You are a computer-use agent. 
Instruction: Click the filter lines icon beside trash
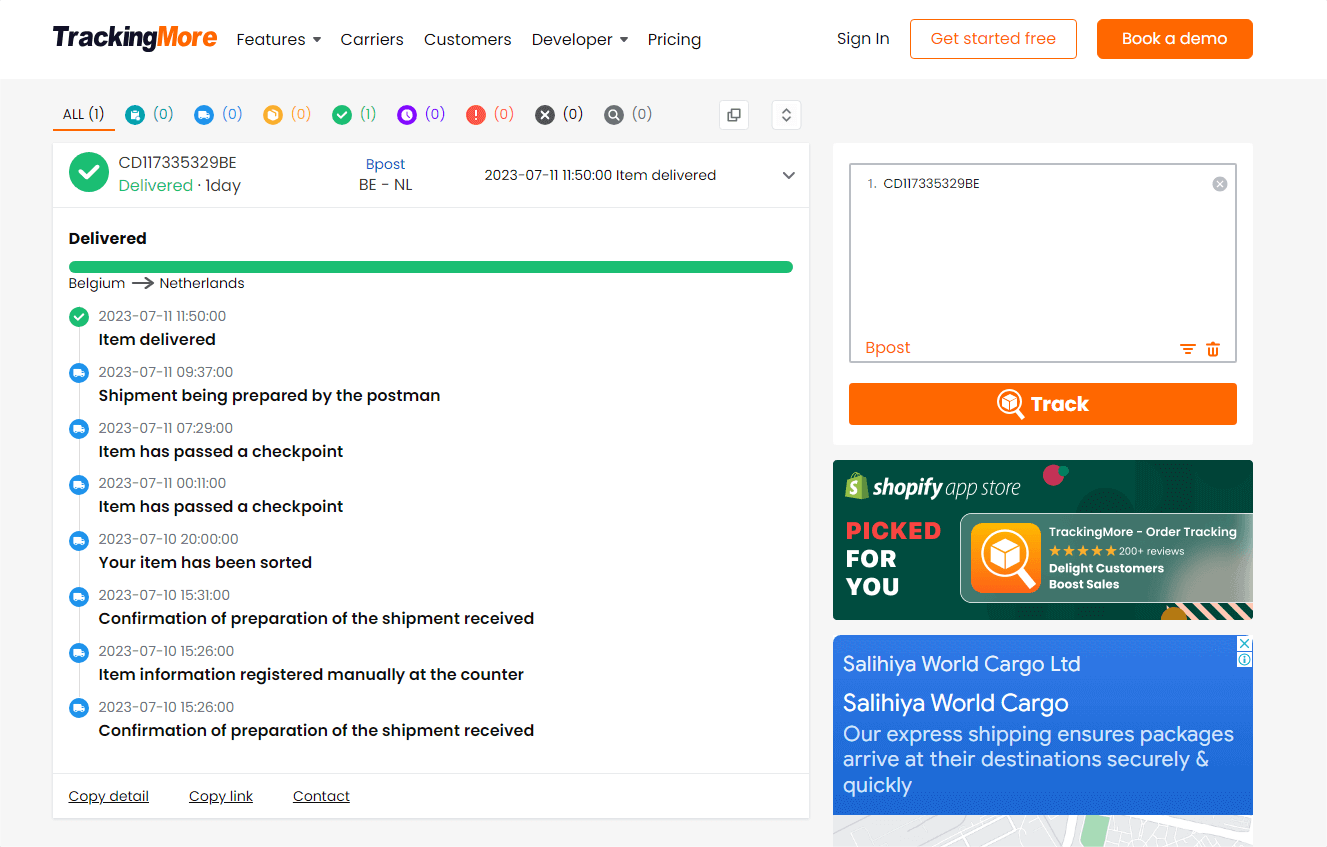(1187, 349)
